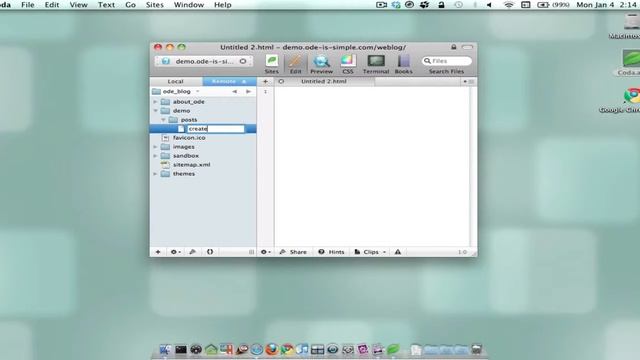Viewport: 640px width, 360px height.
Task: Click the battery status menu bar icon
Action: click(553, 5)
